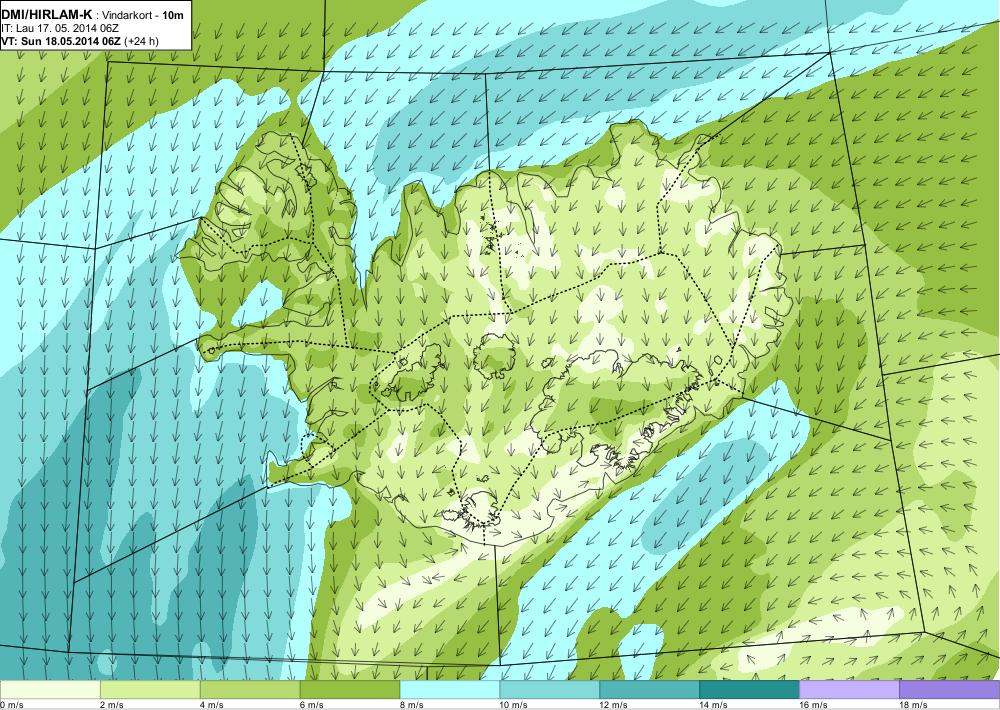Click the '12 m/s' legend label
Screen dimensions: 1000x710
[614, 705]
